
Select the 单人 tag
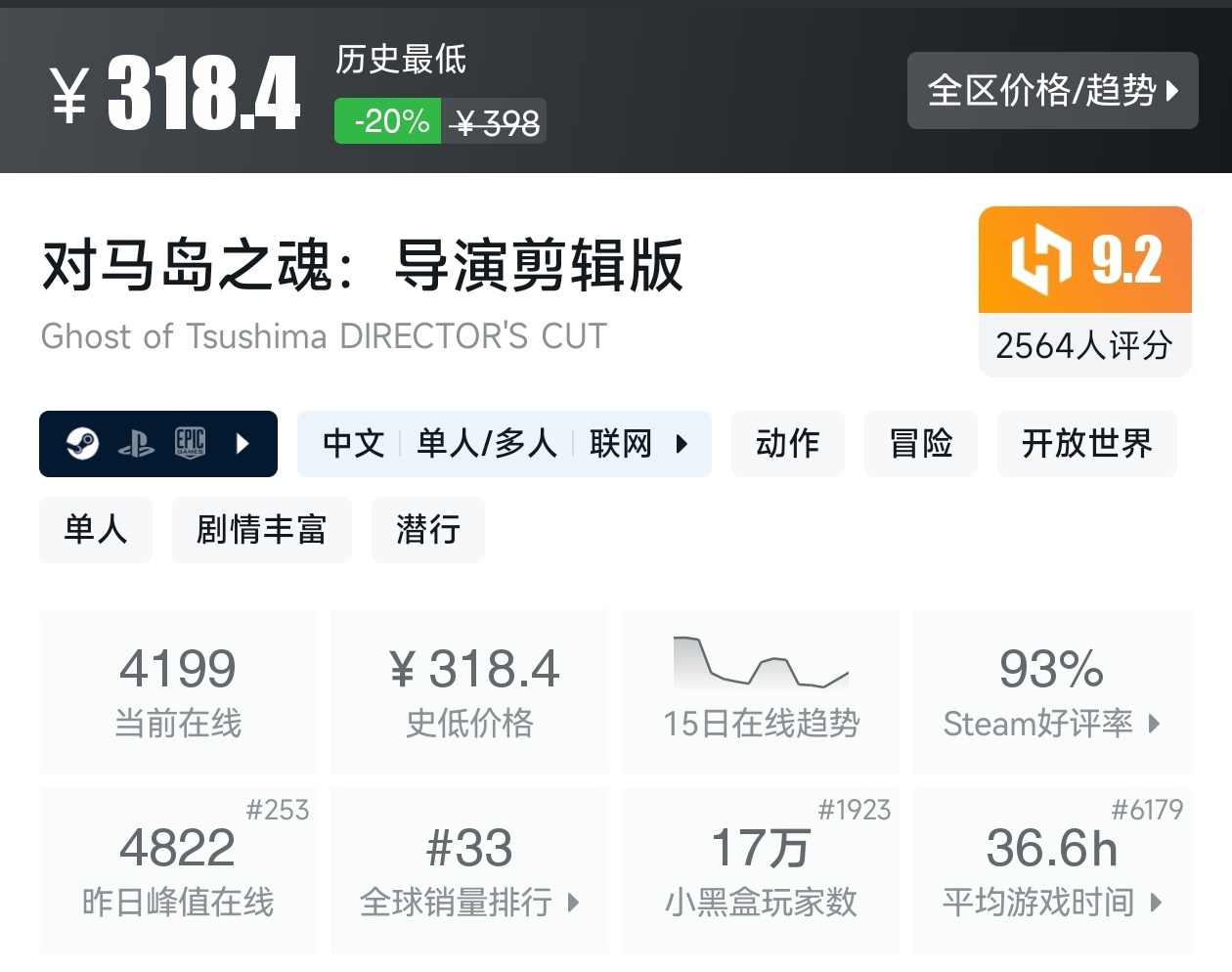tap(96, 530)
